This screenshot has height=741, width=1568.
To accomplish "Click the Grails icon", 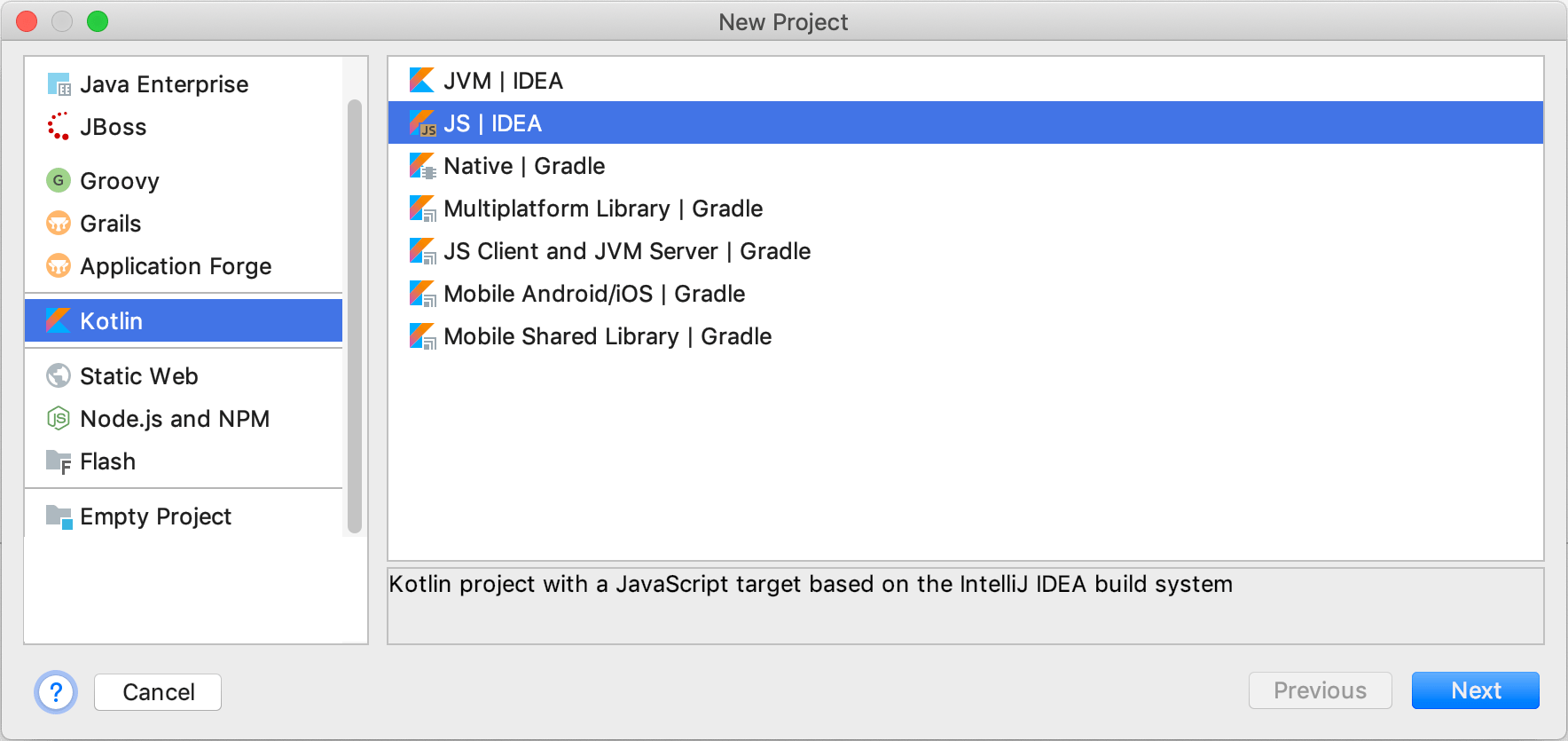I will [59, 224].
